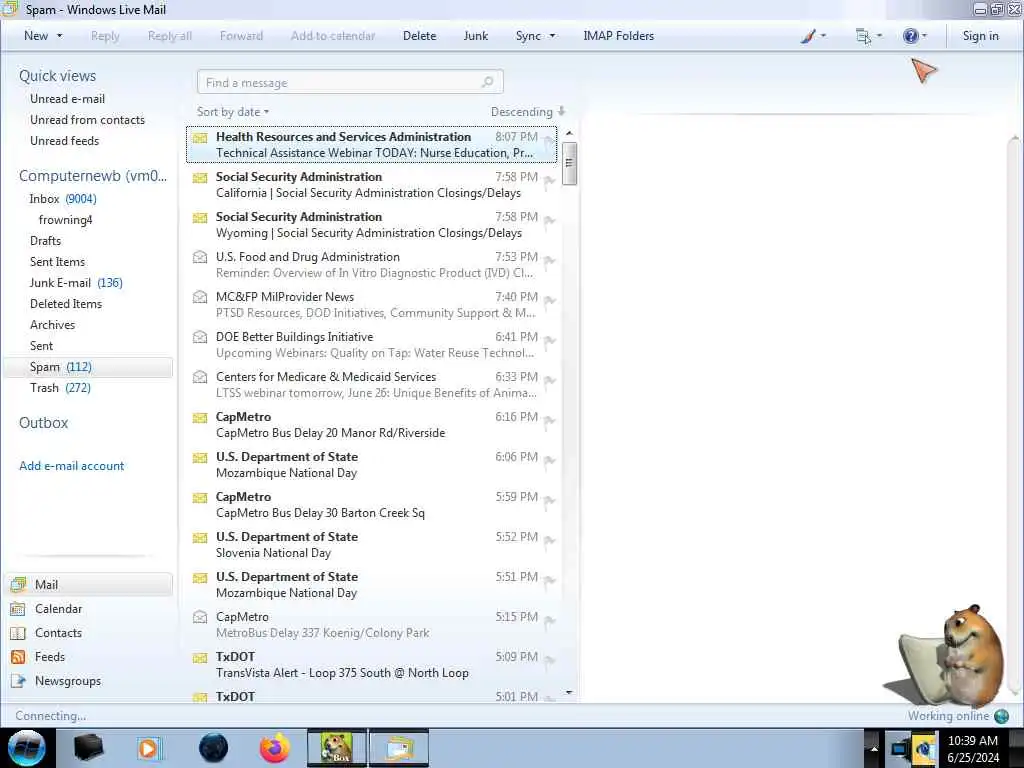The width and height of the screenshot is (1024, 768).
Task: Click the Find a message search field
Action: pos(349,82)
